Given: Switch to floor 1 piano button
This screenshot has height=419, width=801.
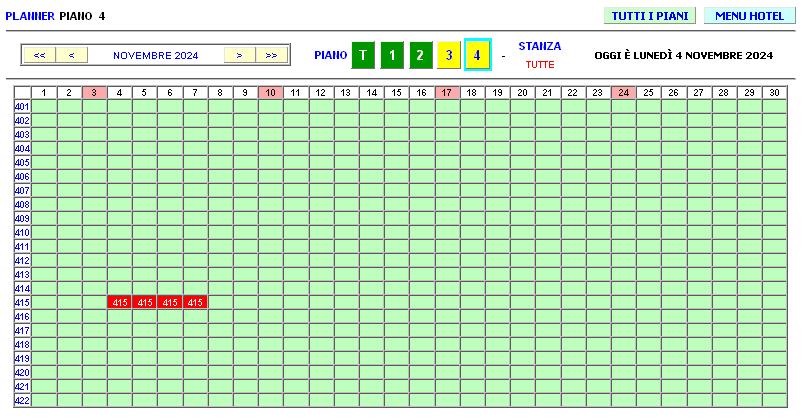Looking at the screenshot, I should click(392, 55).
